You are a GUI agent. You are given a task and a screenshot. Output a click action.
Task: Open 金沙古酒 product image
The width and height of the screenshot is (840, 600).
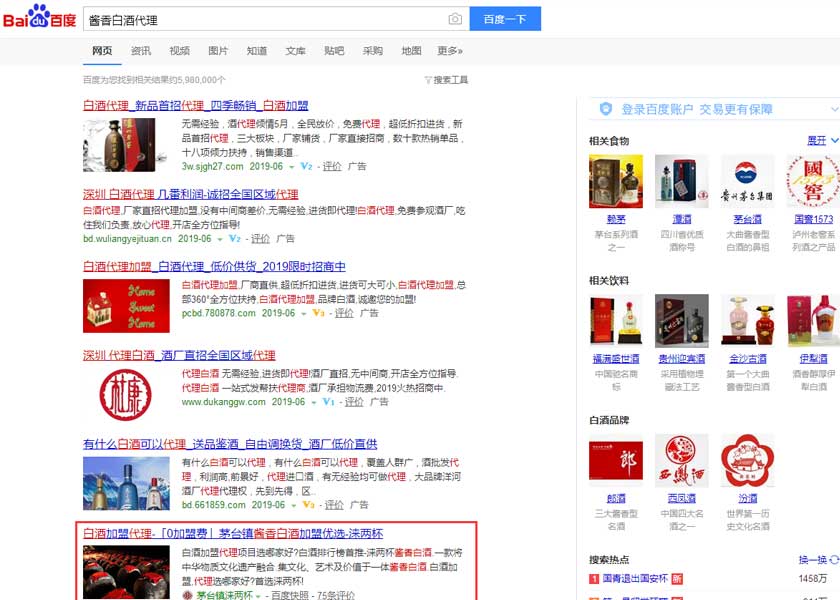pyautogui.click(x=747, y=320)
